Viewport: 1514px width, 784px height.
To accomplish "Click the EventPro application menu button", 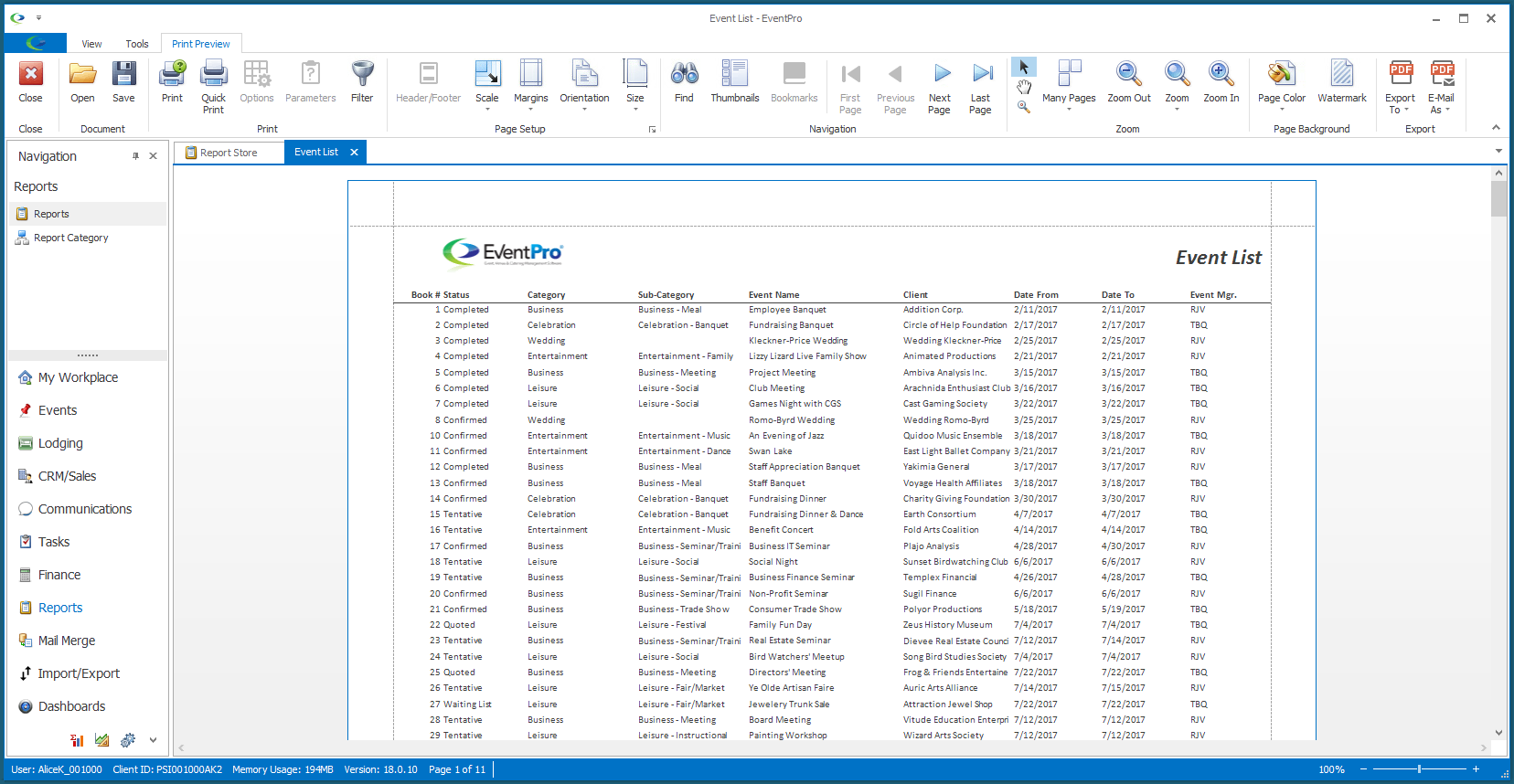I will tap(36, 43).
